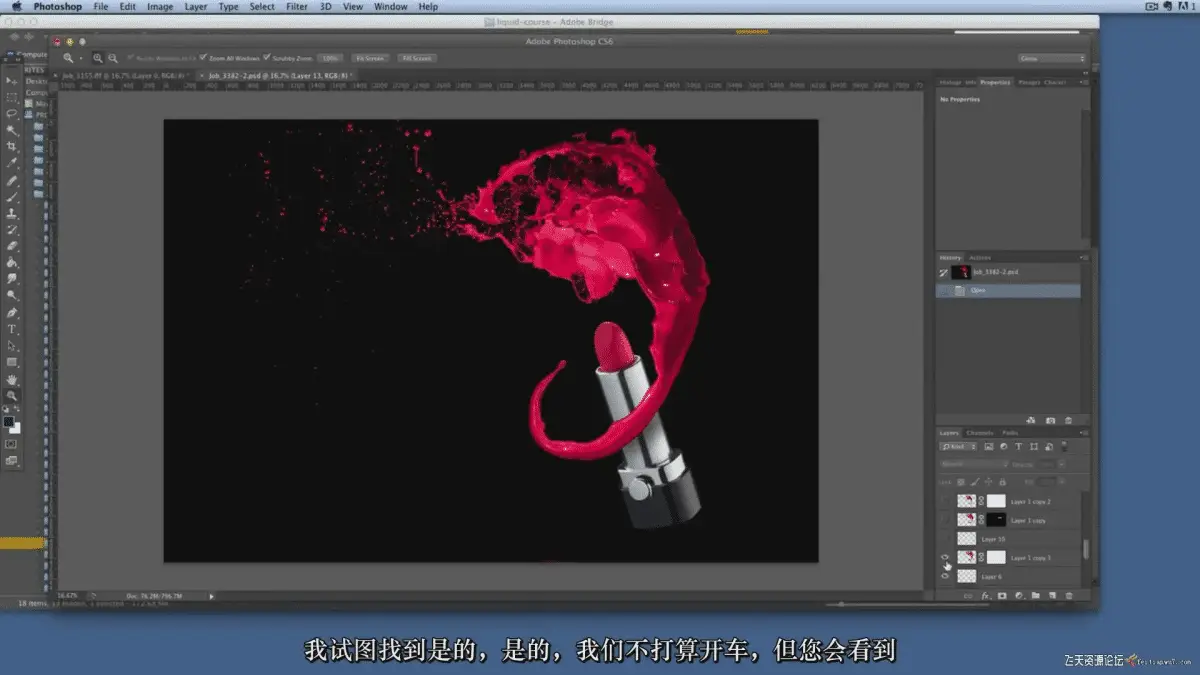
Task: Select the Crop tool
Action: (x=12, y=146)
